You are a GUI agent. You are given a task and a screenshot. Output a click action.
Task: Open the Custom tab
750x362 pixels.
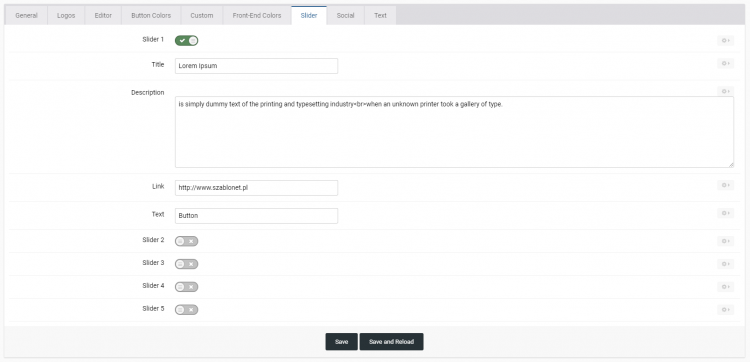pos(202,15)
